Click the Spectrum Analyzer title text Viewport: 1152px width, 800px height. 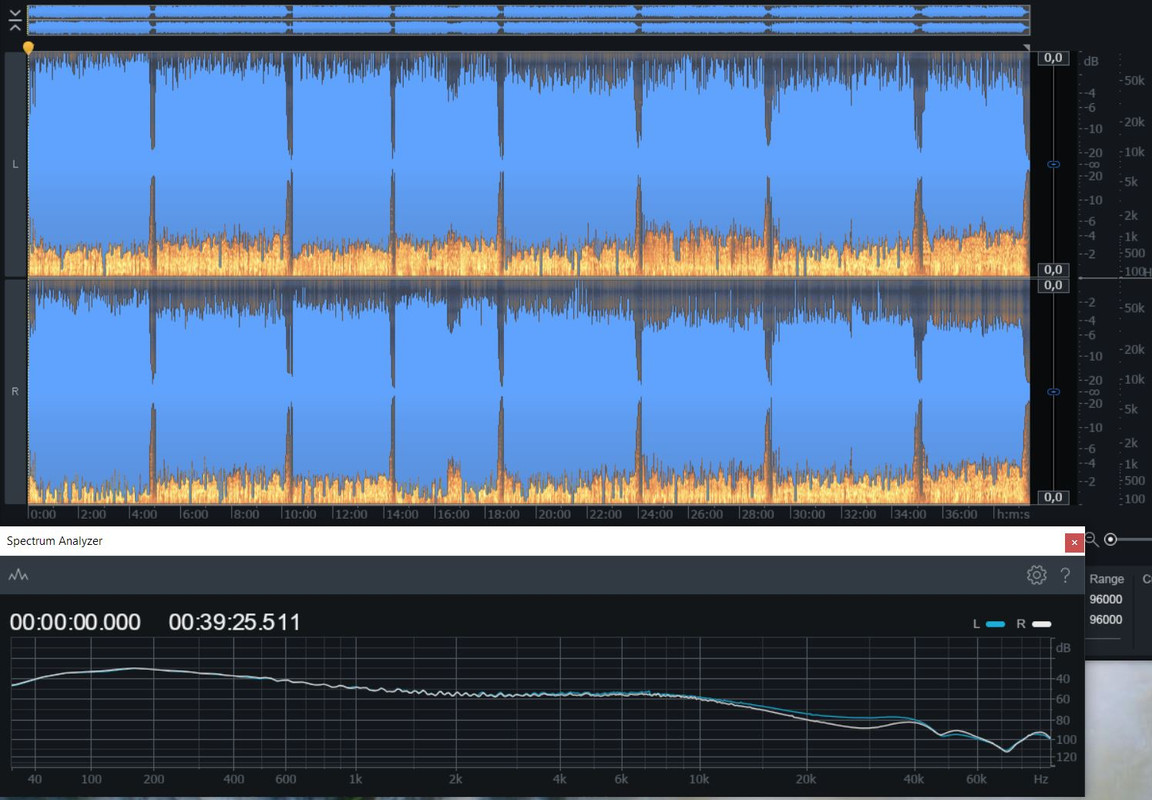[54, 541]
